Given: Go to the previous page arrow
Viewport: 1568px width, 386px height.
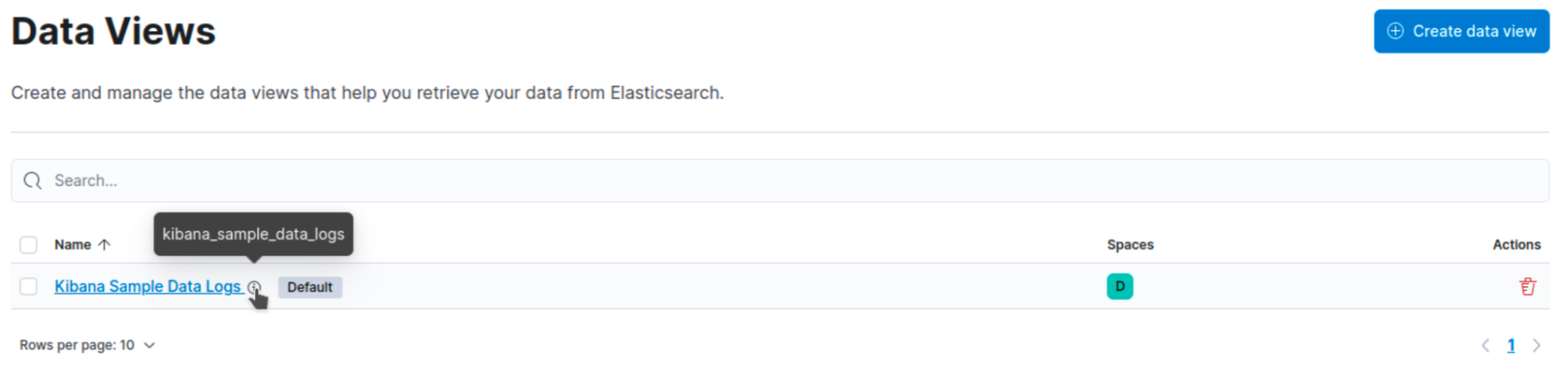Looking at the screenshot, I should point(1485,345).
